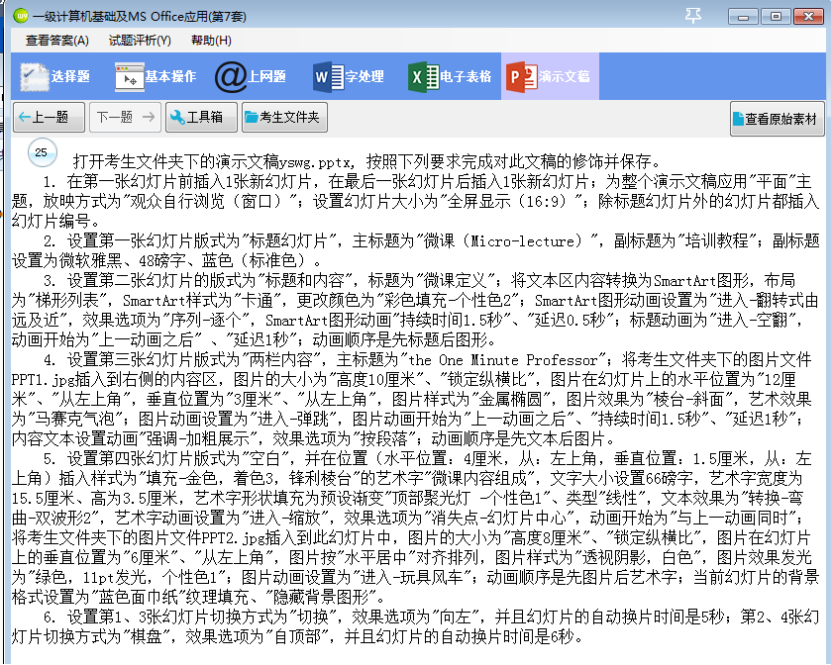The image size is (831, 665).
Task: Click 查看原始素材 button
Action: pyautogui.click(x=777, y=119)
